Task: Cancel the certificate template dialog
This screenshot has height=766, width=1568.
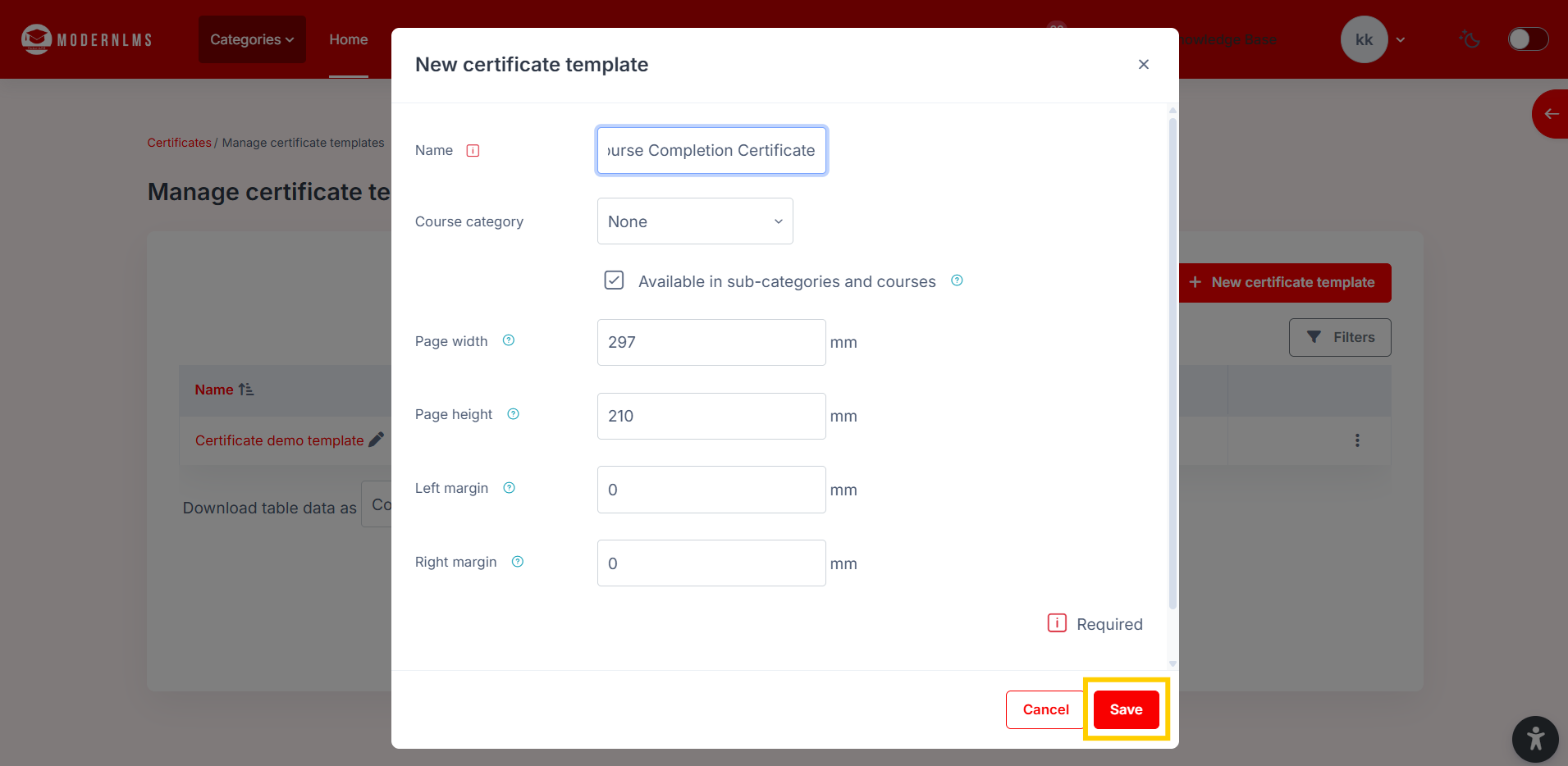Action: [1045, 709]
